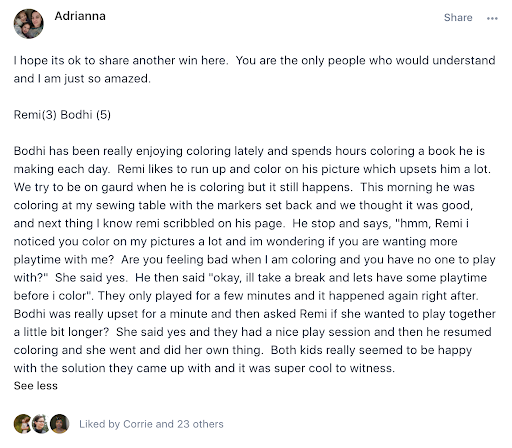Show the 23 others who liked
Viewport: 512px width, 448px height.
200,424
